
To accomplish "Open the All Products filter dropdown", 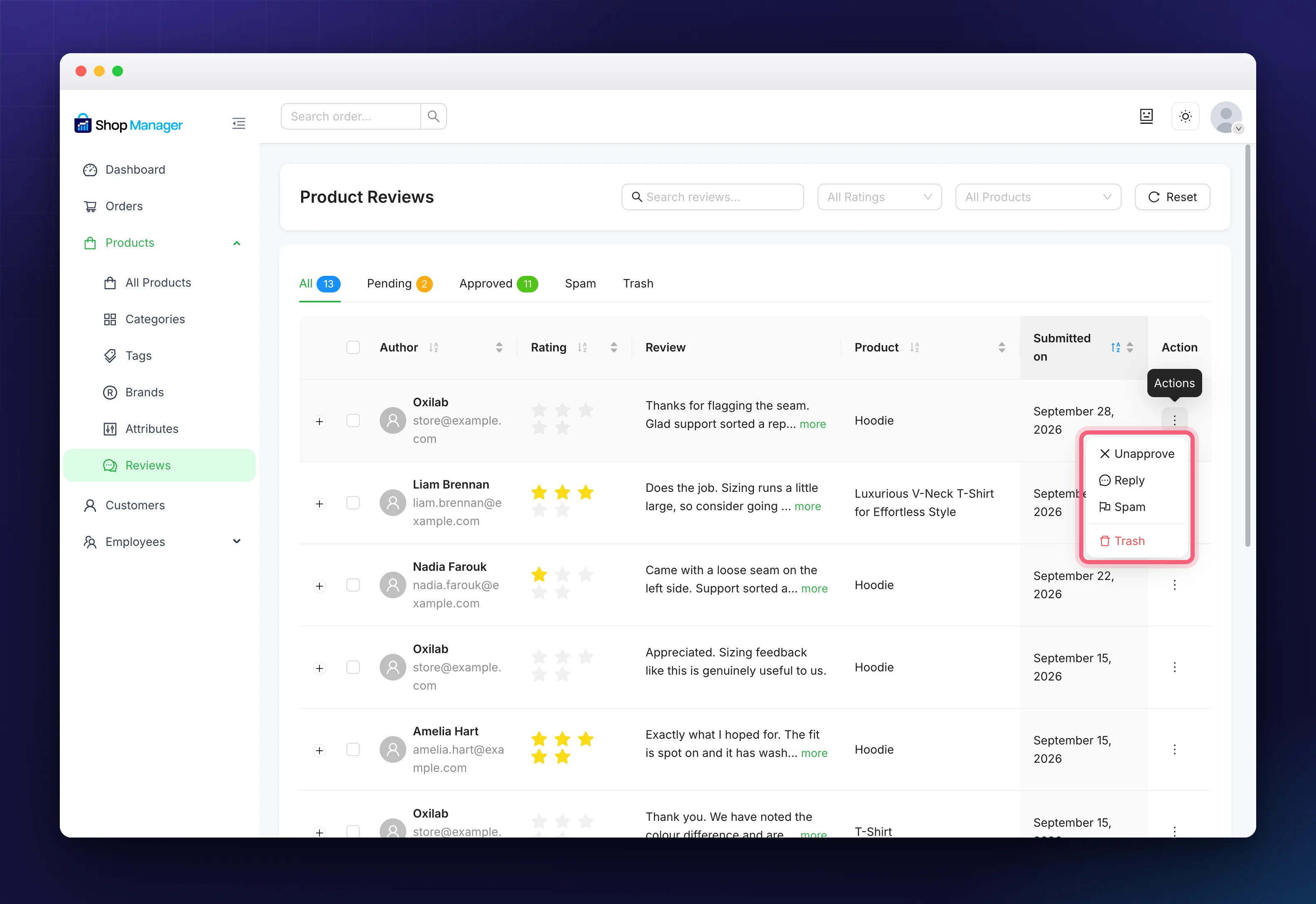I will [1038, 197].
